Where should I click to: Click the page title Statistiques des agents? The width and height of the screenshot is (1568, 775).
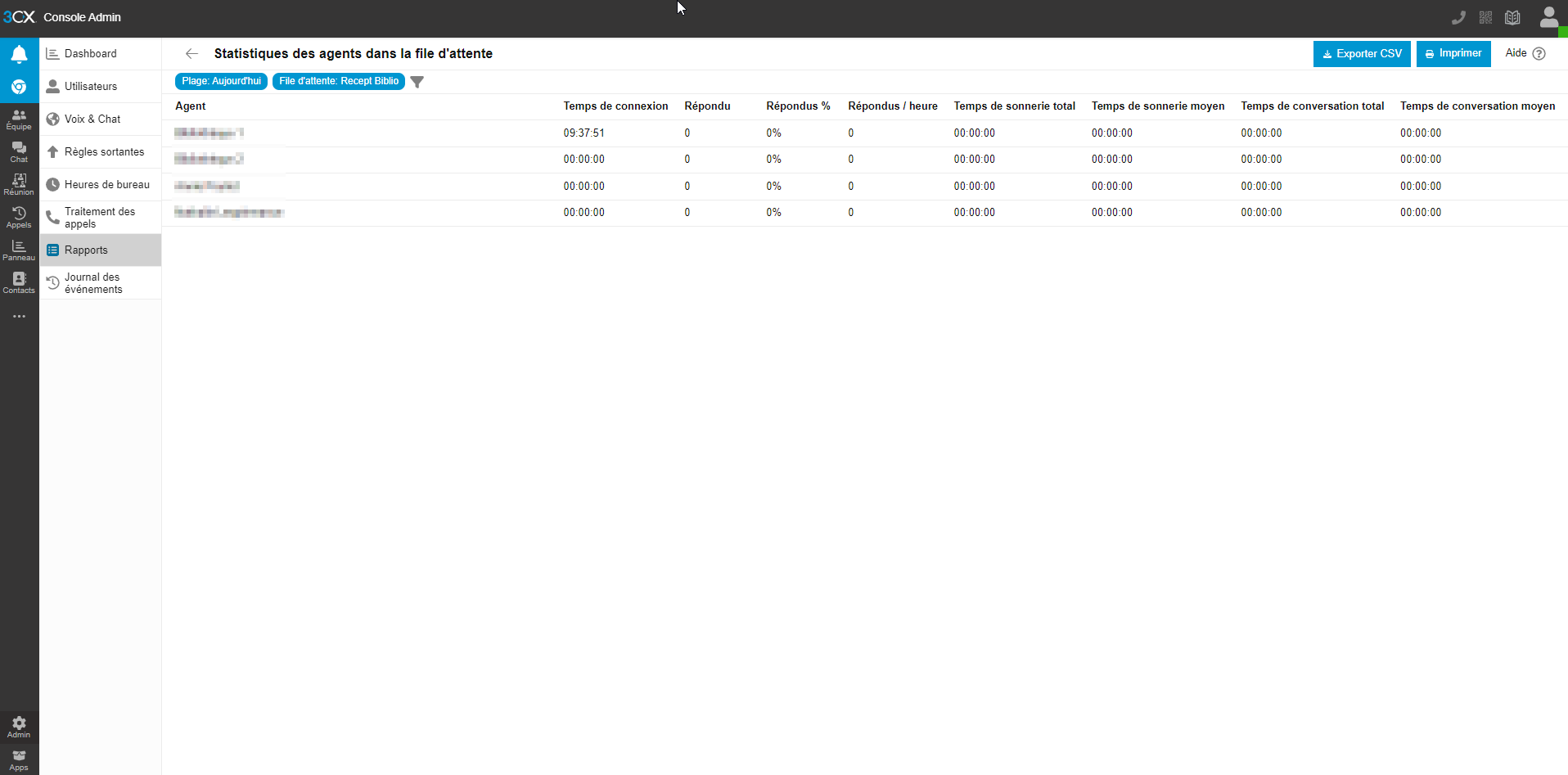[354, 54]
